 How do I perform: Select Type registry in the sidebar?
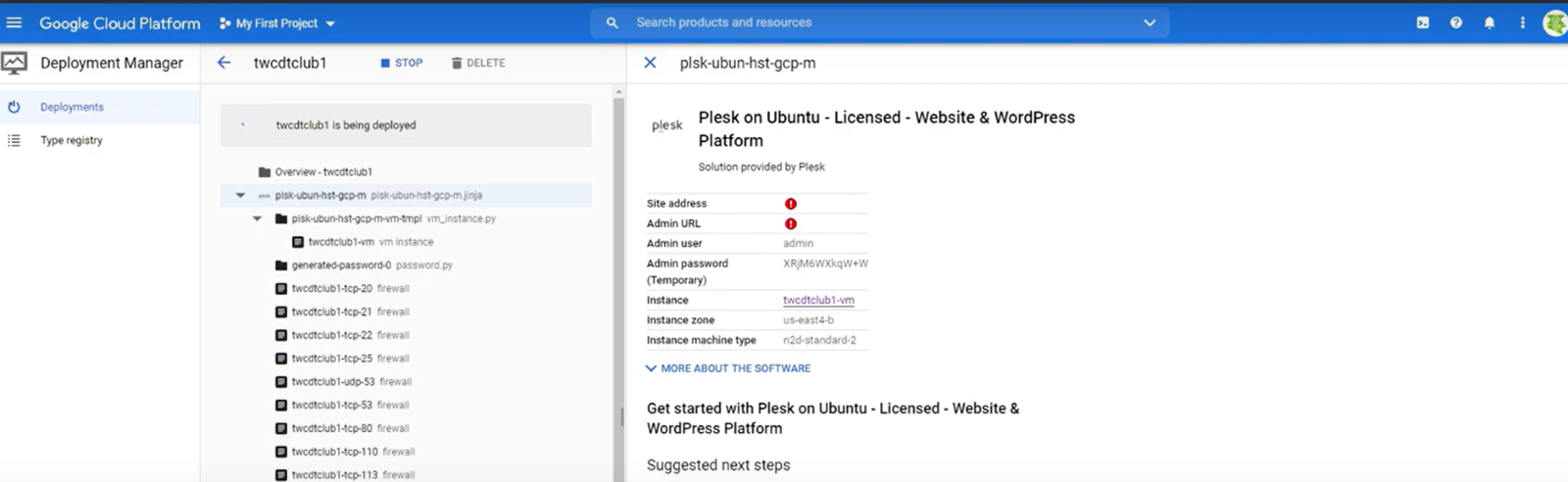71,140
